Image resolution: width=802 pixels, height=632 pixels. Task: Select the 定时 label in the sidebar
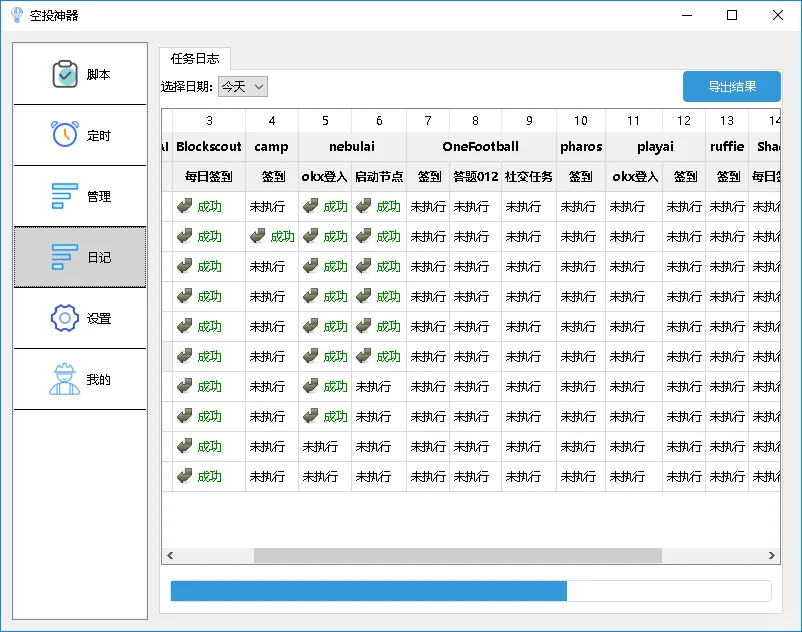[x=99, y=136]
